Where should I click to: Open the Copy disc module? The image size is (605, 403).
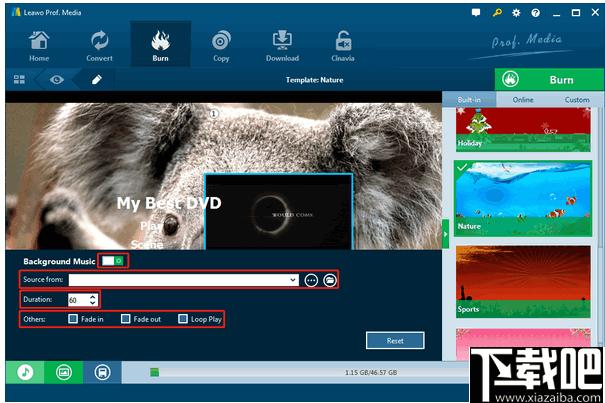click(x=221, y=46)
